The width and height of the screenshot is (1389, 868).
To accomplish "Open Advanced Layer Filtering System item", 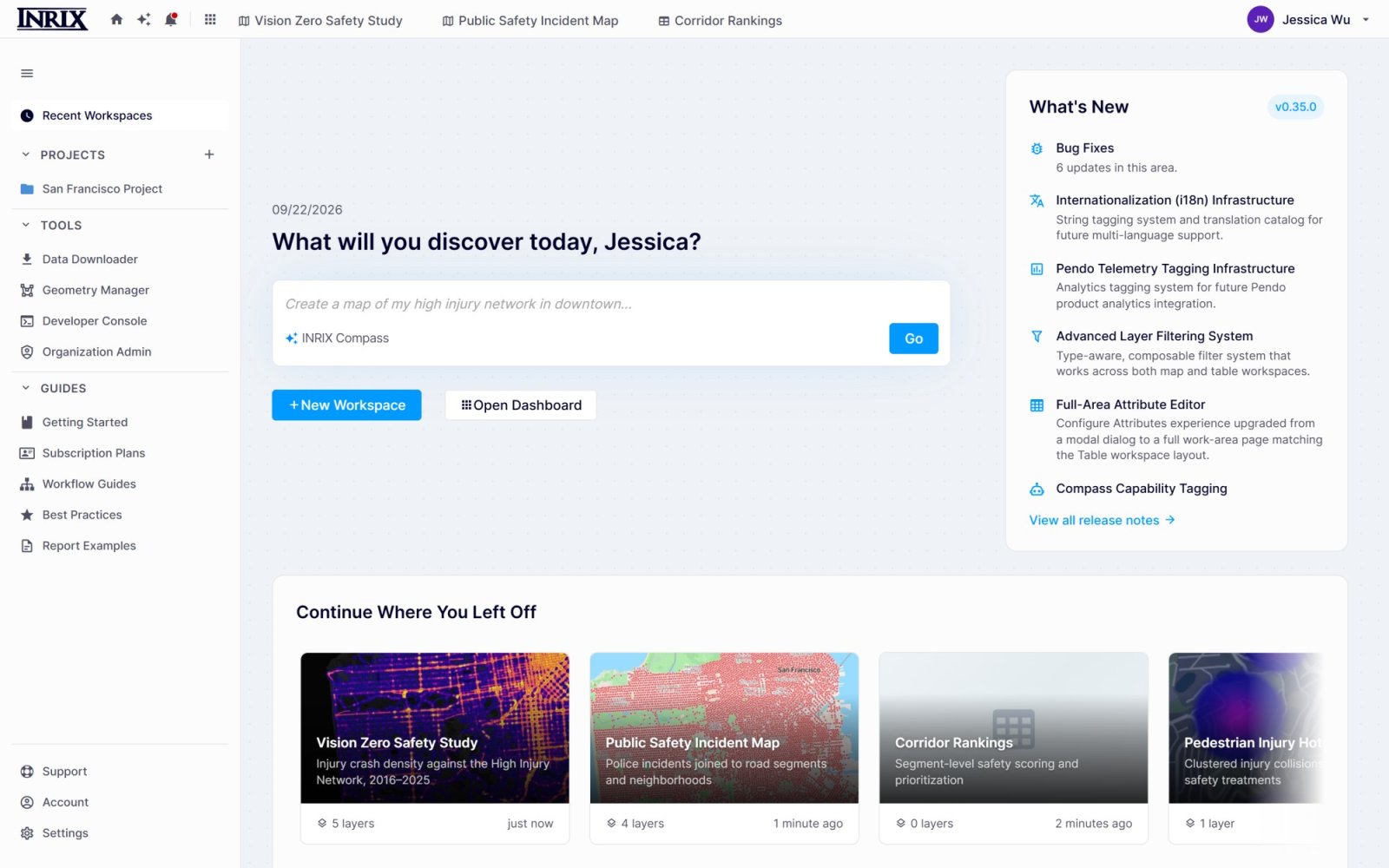I will (1176, 353).
